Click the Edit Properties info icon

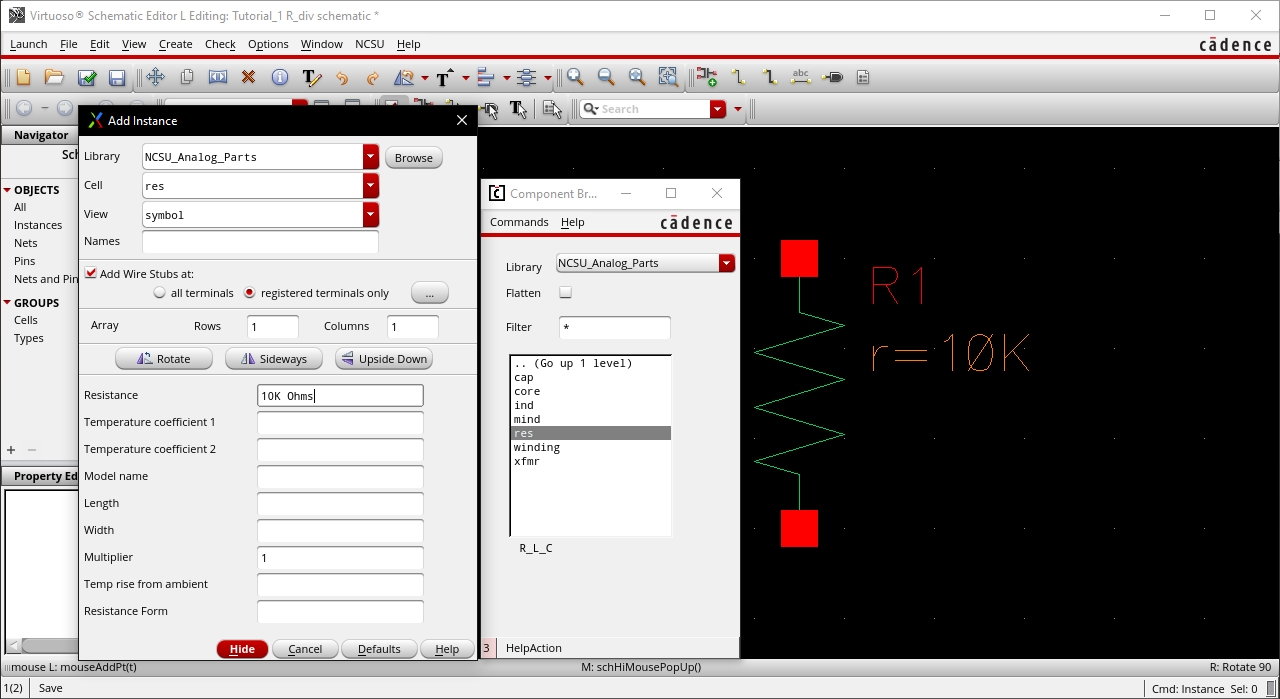280,77
